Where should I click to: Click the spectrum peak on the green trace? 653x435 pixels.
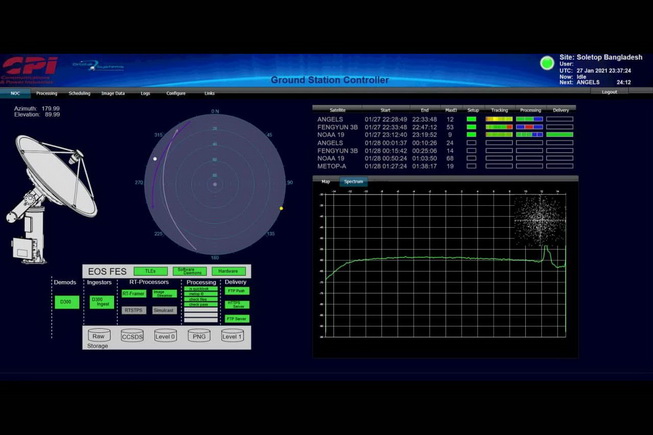[546, 248]
